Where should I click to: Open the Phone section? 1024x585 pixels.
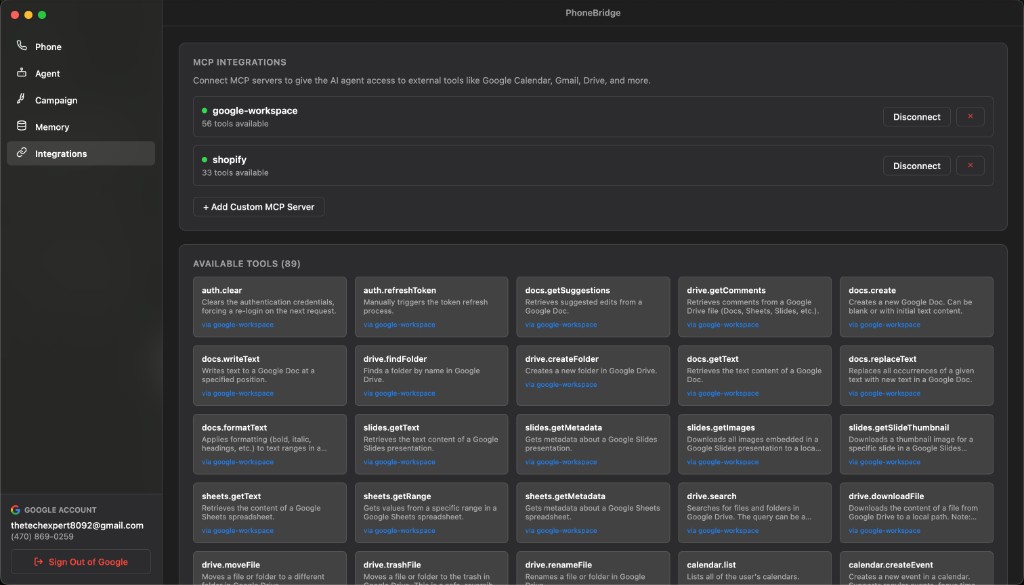(81, 46)
